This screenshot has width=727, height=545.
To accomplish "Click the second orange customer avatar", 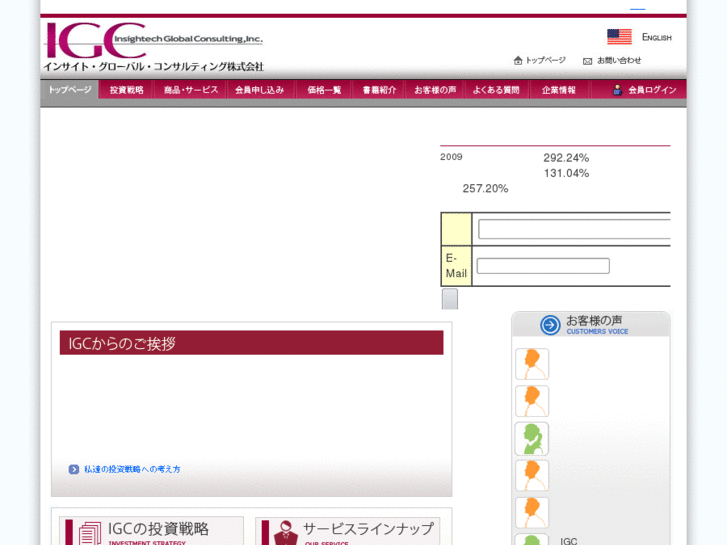I will [x=532, y=401].
